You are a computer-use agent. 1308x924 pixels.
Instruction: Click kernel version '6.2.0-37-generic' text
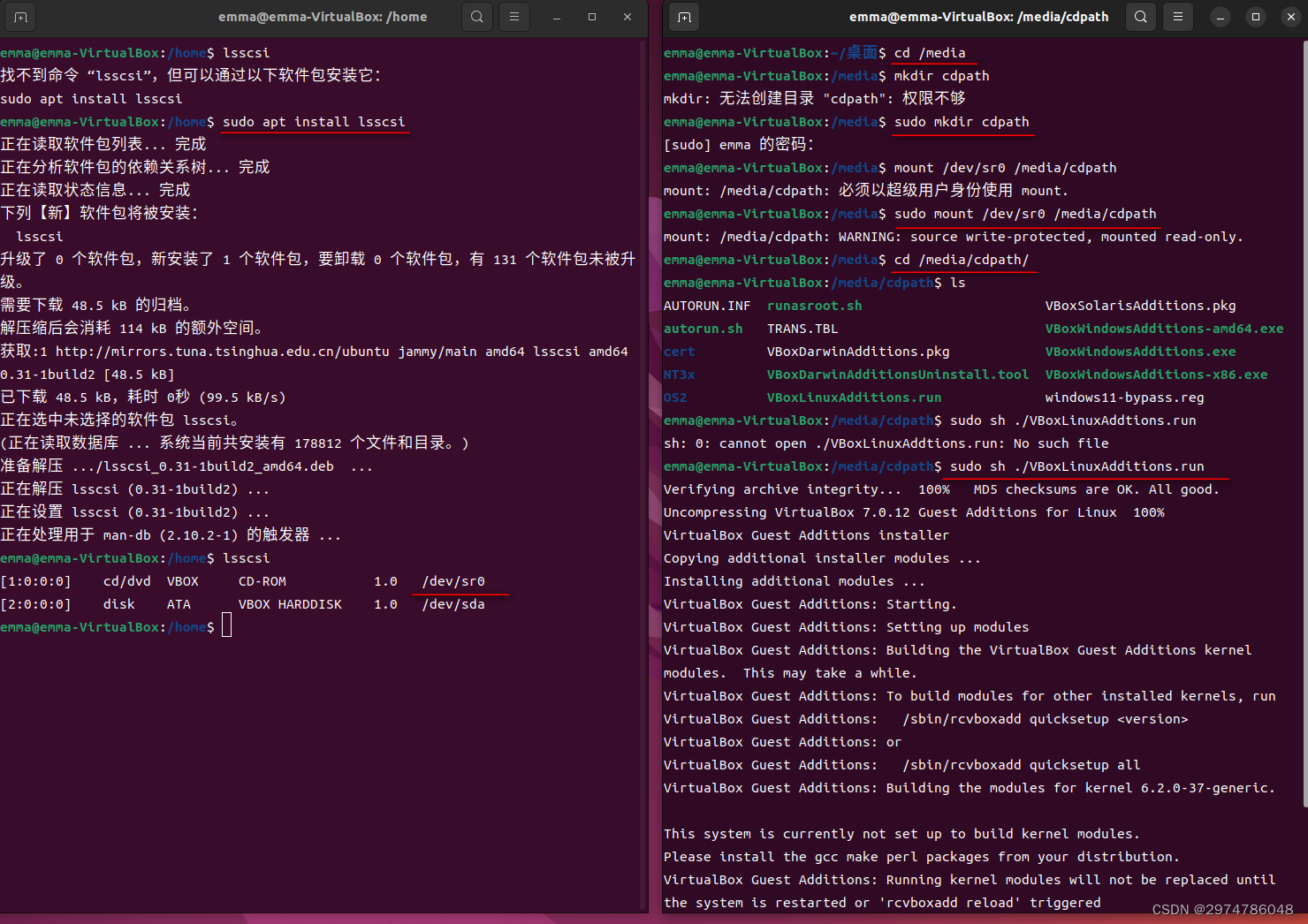(1205, 788)
